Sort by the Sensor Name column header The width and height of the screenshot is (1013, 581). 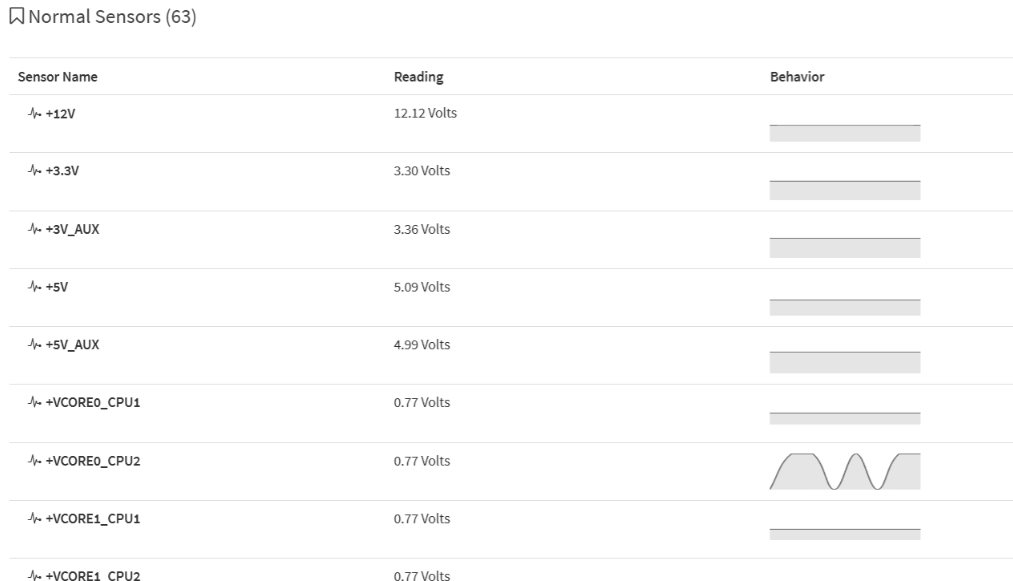point(58,77)
